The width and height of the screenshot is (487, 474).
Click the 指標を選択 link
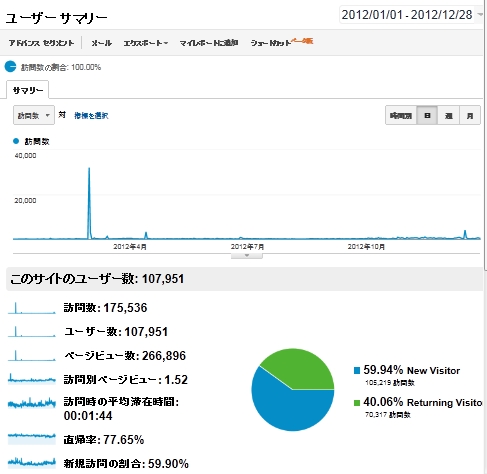coord(91,115)
